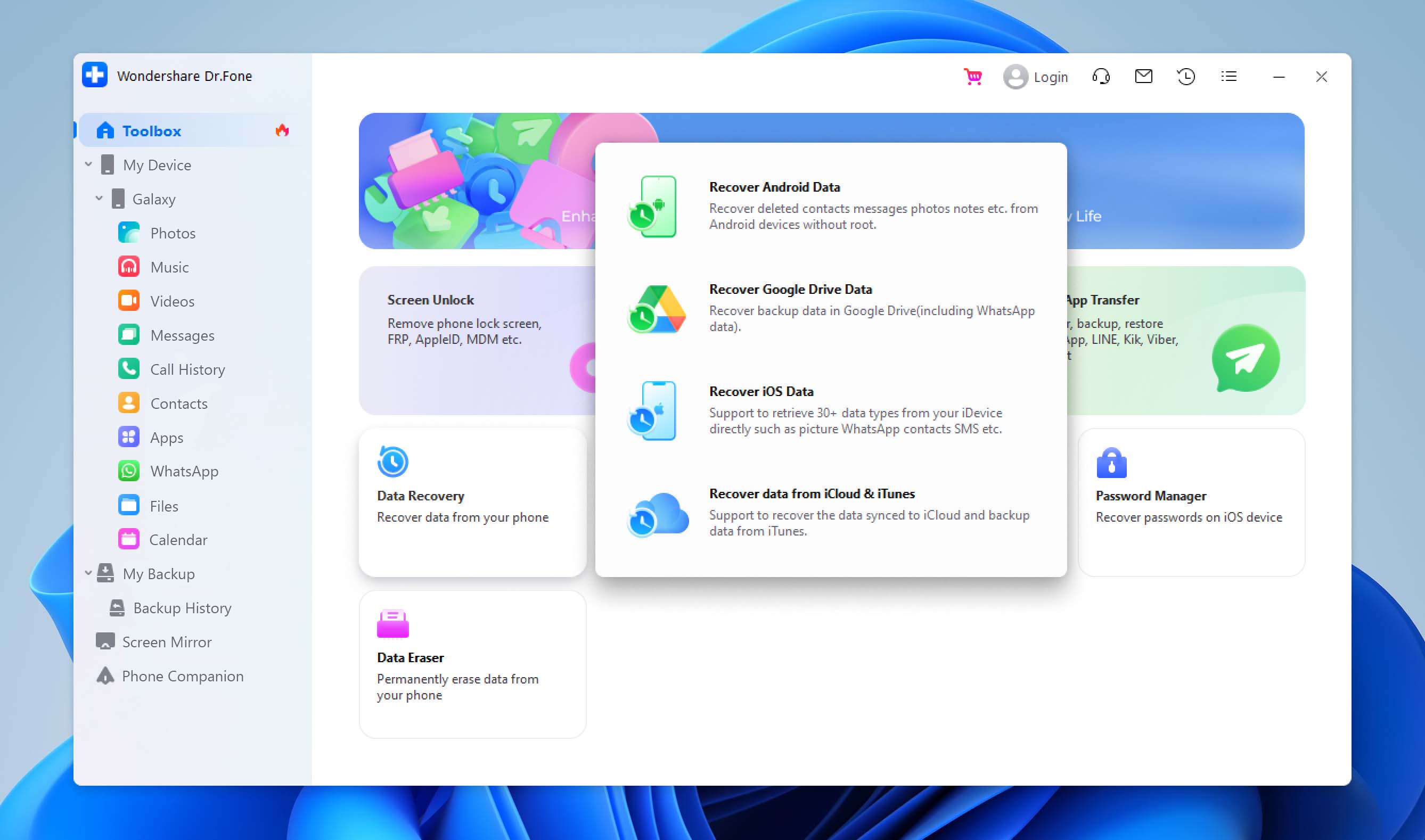Select the Photos sidebar icon
Image resolution: width=1425 pixels, height=840 pixels.
coord(128,233)
